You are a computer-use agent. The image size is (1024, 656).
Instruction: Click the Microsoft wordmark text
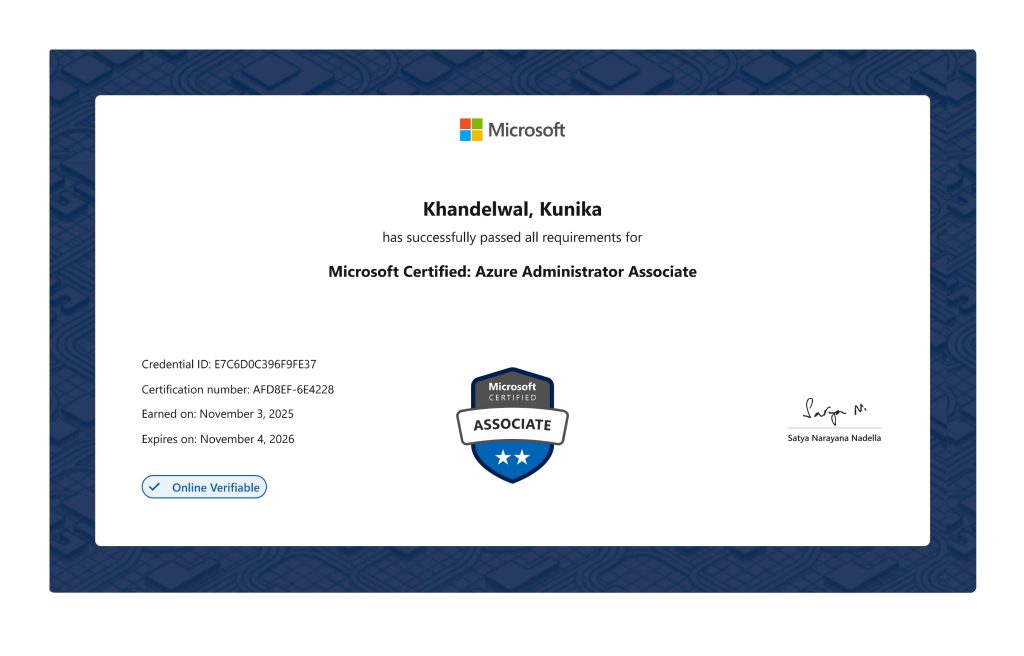click(526, 130)
